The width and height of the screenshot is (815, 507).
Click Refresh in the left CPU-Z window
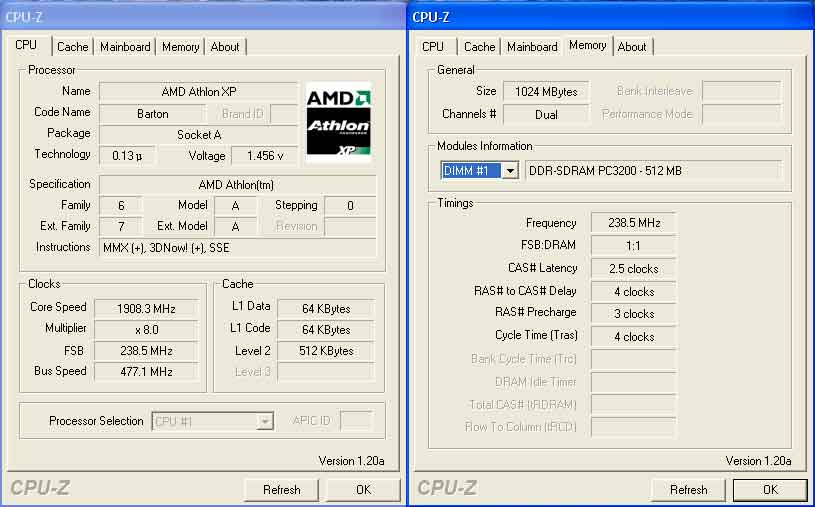click(x=281, y=490)
